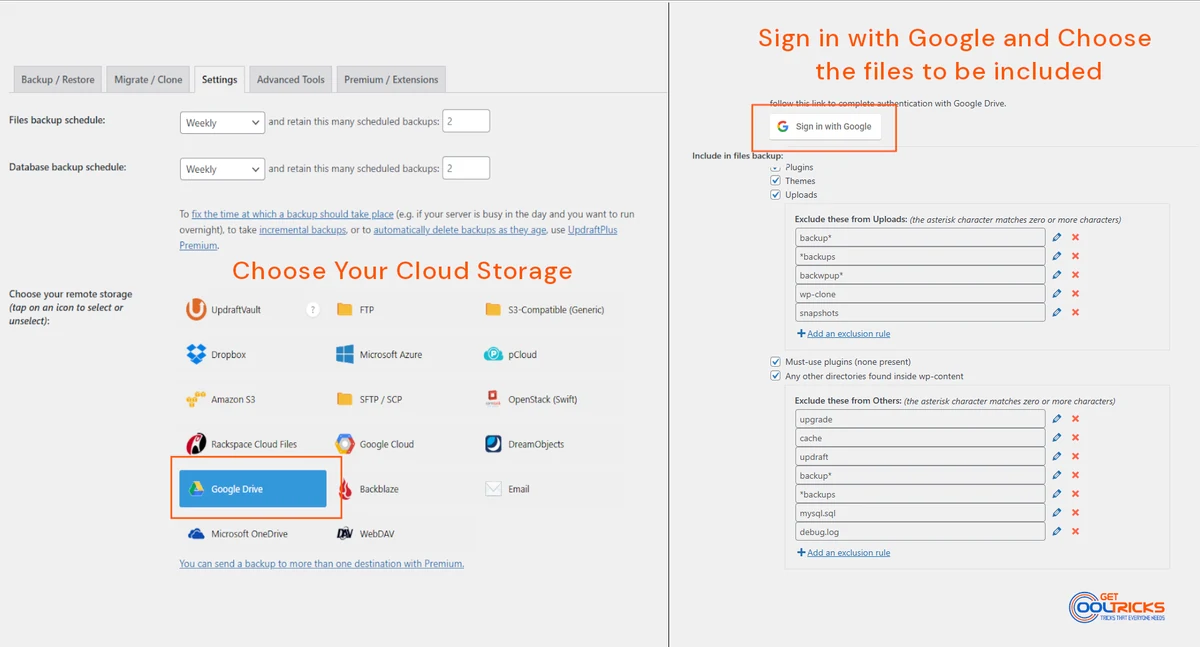Open the Database backup schedule dropdown
This screenshot has height=647, width=1200.
point(222,169)
